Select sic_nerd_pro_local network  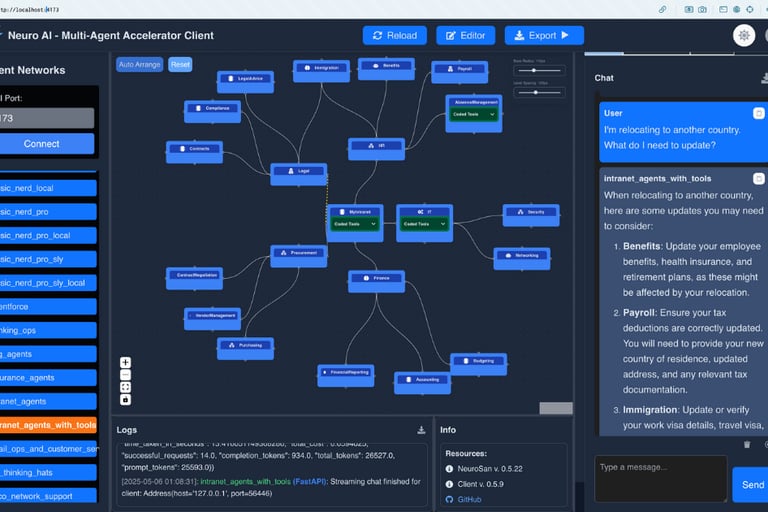pyautogui.click(x=47, y=235)
